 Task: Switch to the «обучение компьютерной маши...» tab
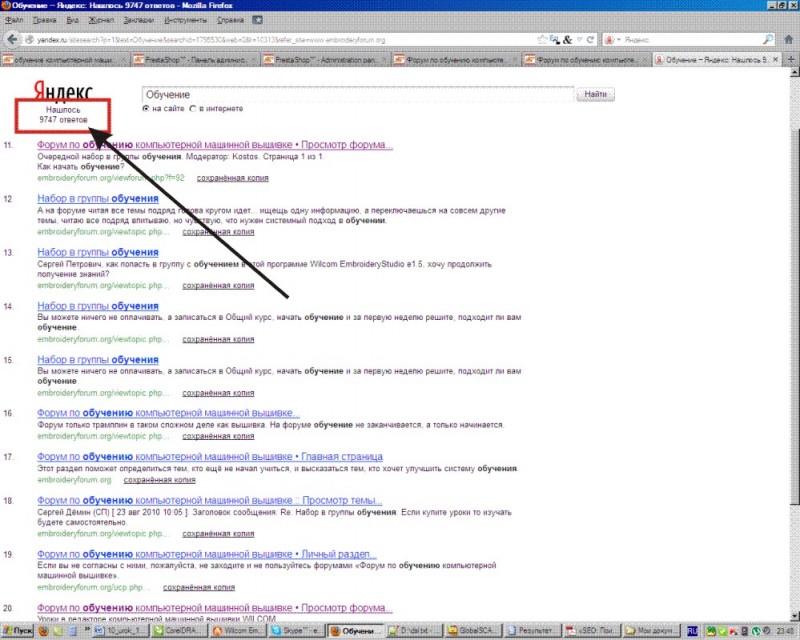64,60
